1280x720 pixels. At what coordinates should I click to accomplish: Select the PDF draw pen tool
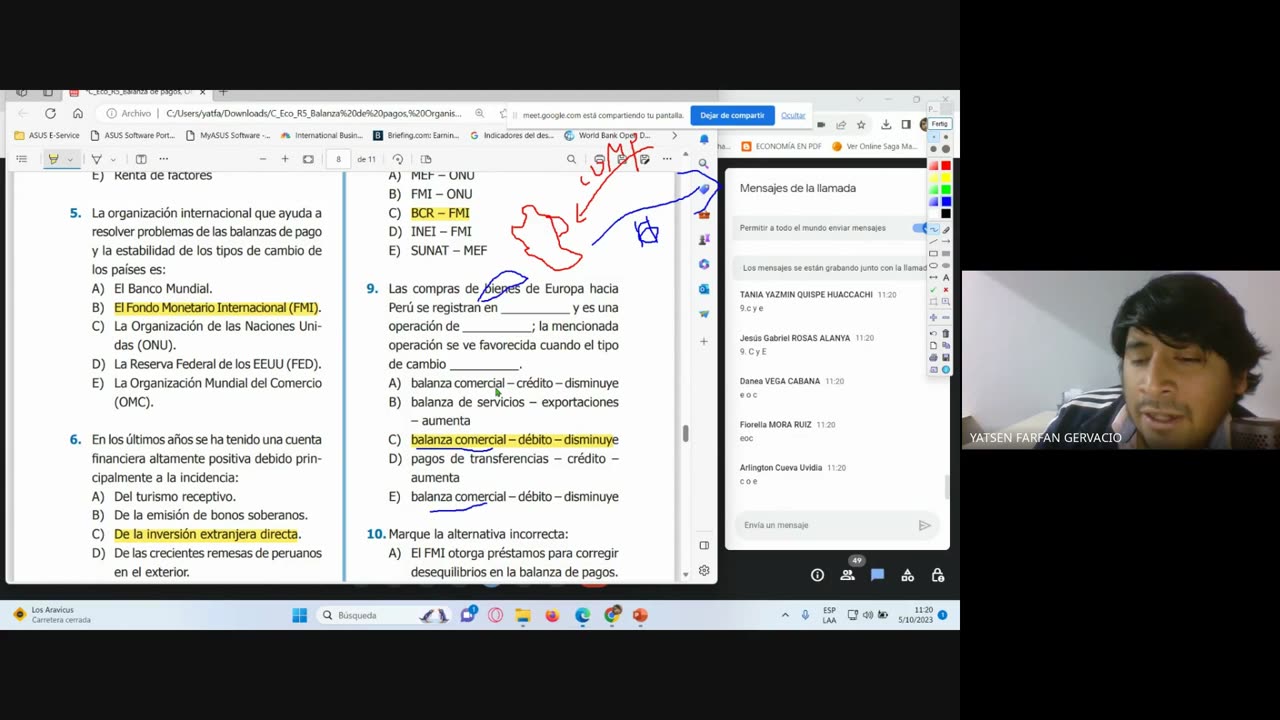pyautogui.click(x=96, y=159)
